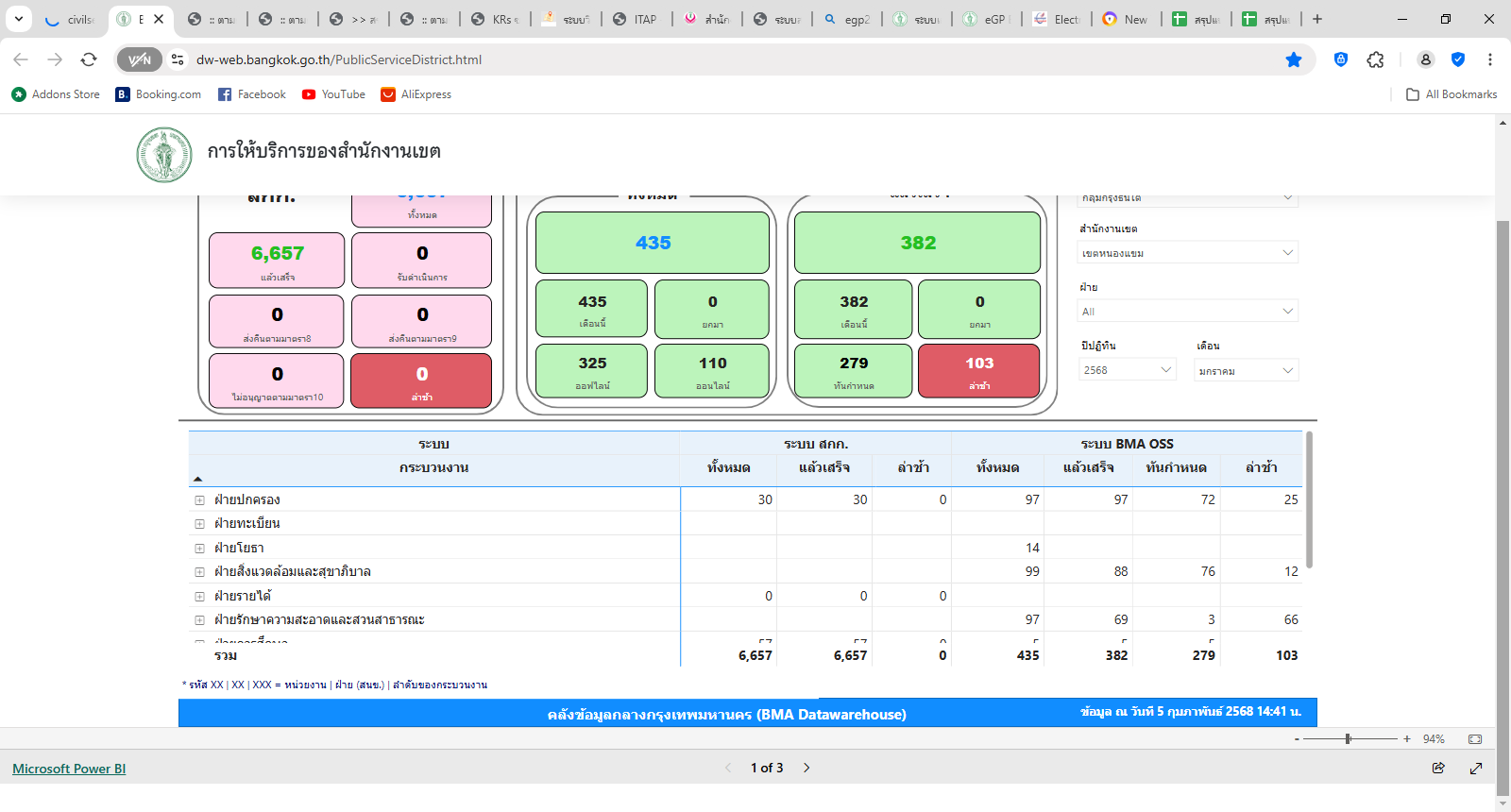The width and height of the screenshot is (1511, 812).
Task: Click the bookmark star icon
Action: point(1294,59)
